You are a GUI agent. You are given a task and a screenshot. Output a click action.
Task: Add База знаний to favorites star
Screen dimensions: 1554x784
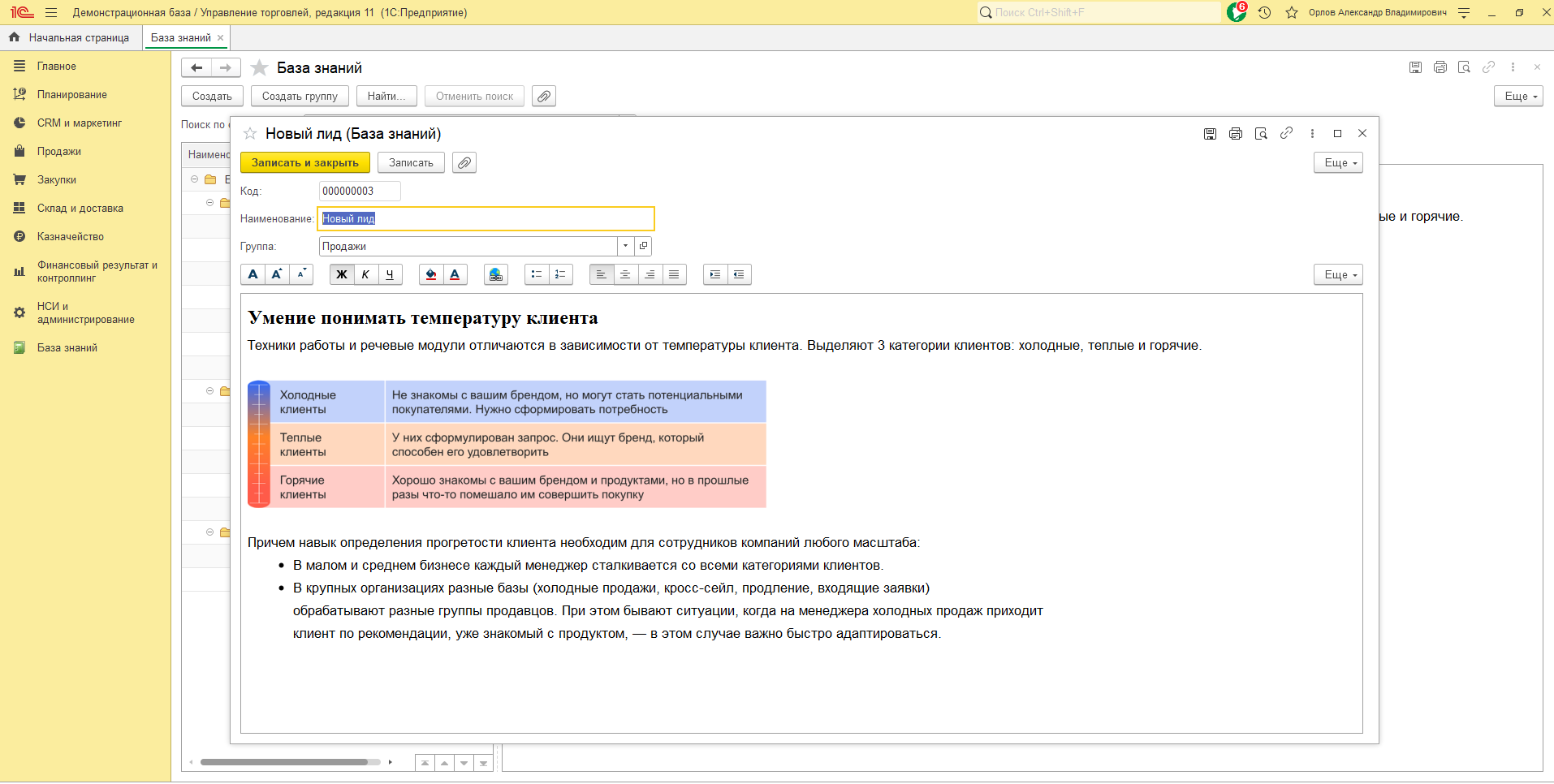[x=259, y=67]
